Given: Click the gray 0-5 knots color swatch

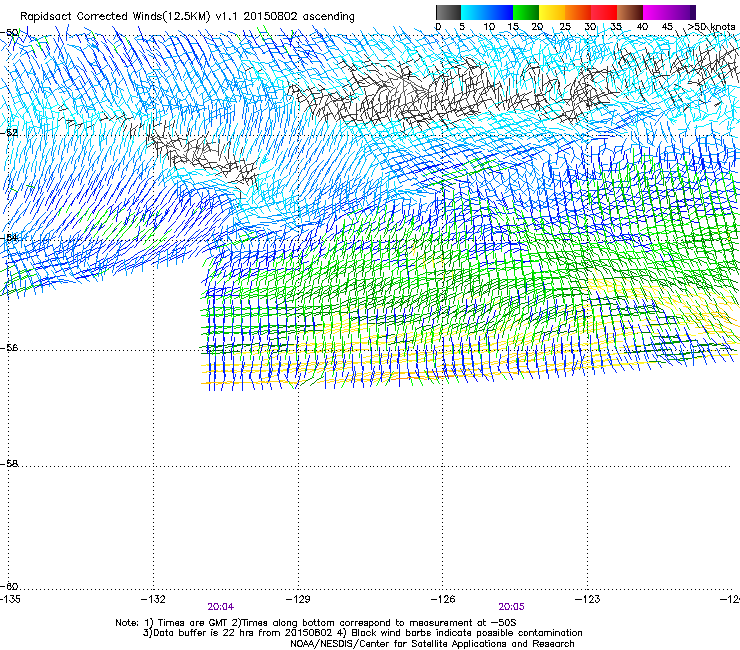Looking at the screenshot, I should pyautogui.click(x=448, y=12).
